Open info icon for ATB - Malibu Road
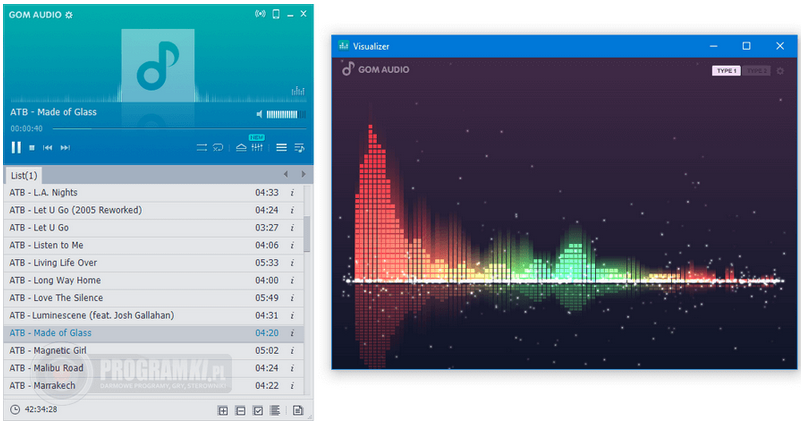The height and width of the screenshot is (426, 801). (292, 368)
